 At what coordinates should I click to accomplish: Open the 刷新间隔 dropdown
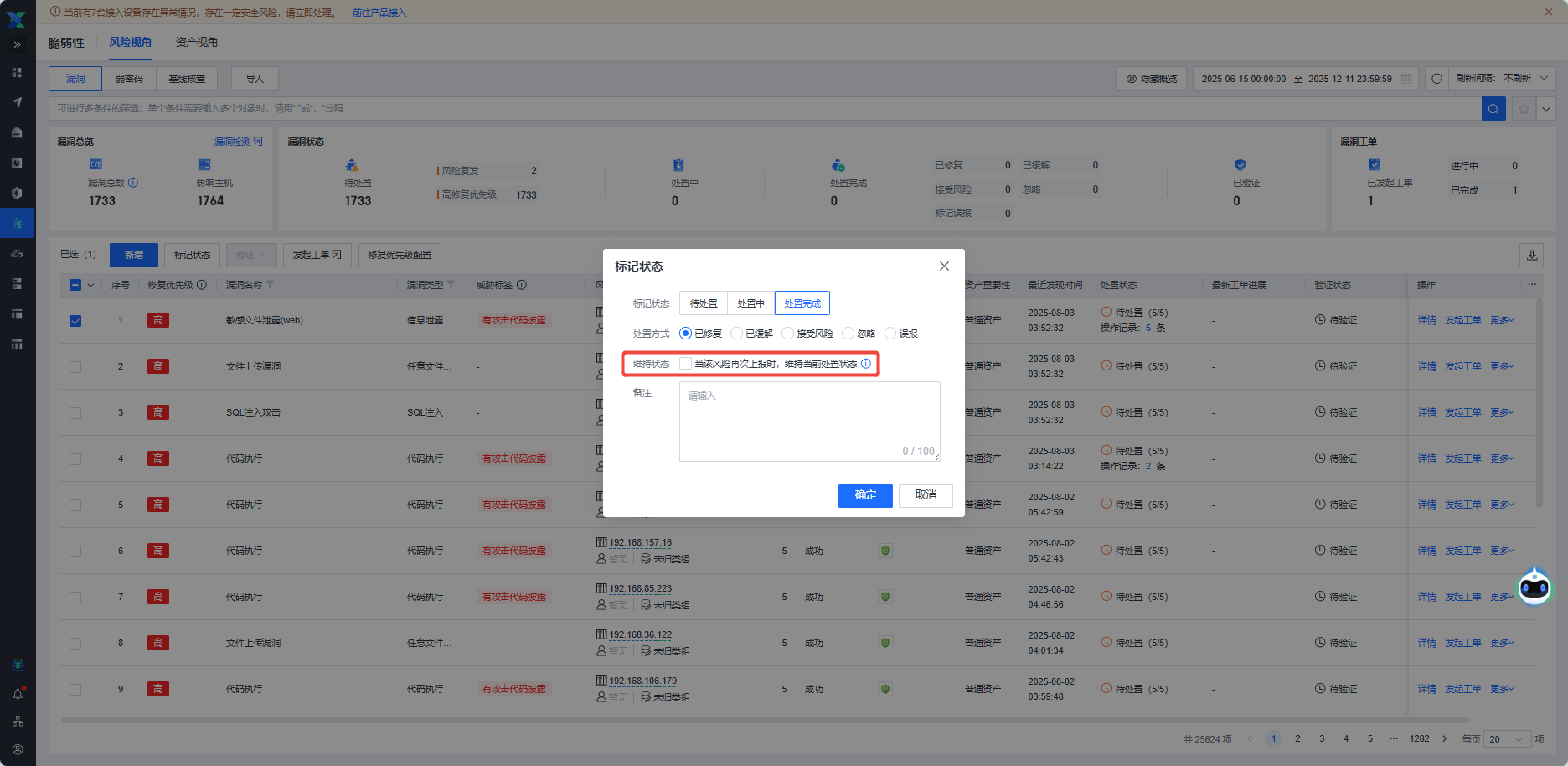point(1503,79)
